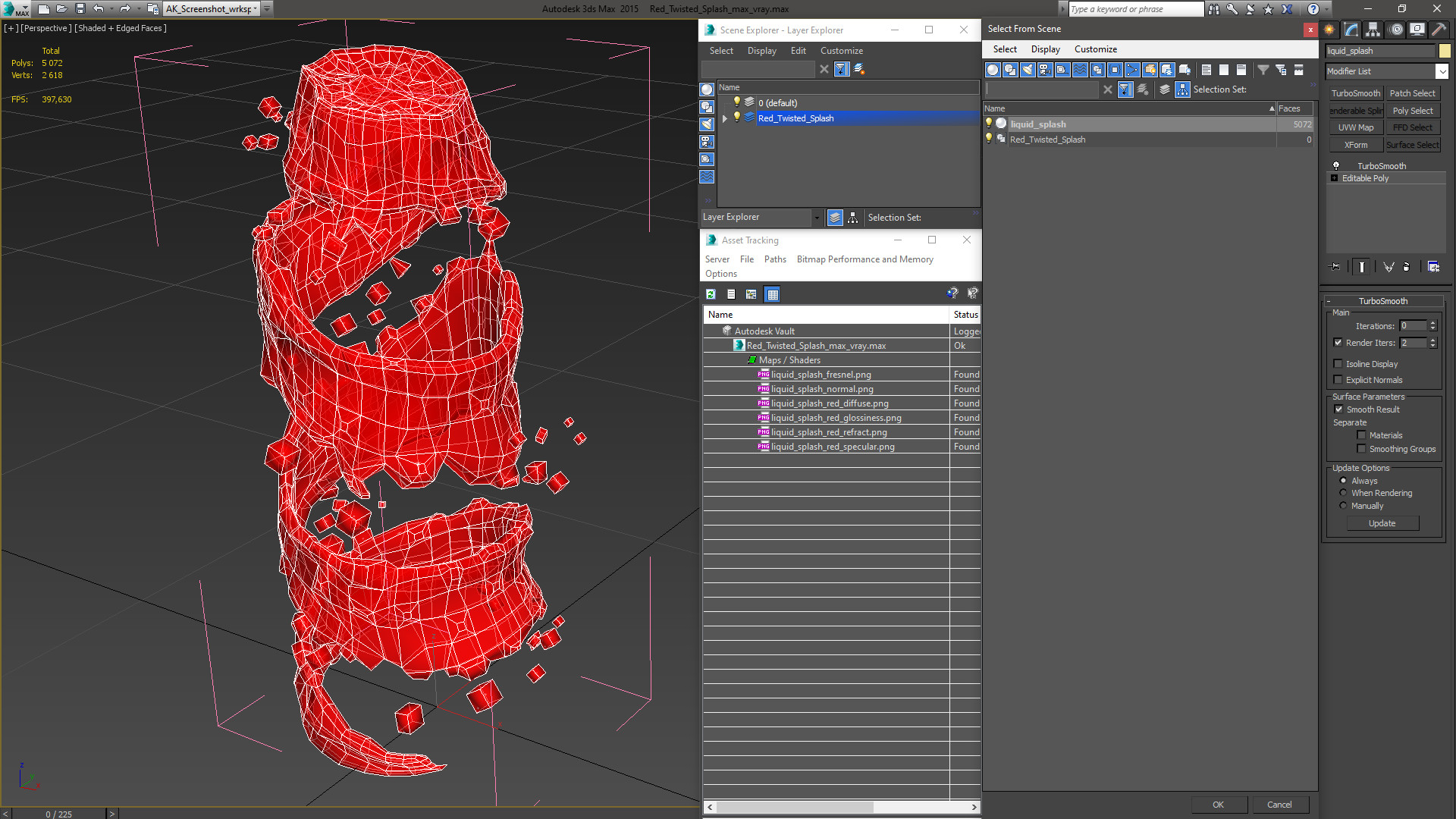Toggle Render Iters checkbox
This screenshot has height=819, width=1456.
coord(1338,343)
